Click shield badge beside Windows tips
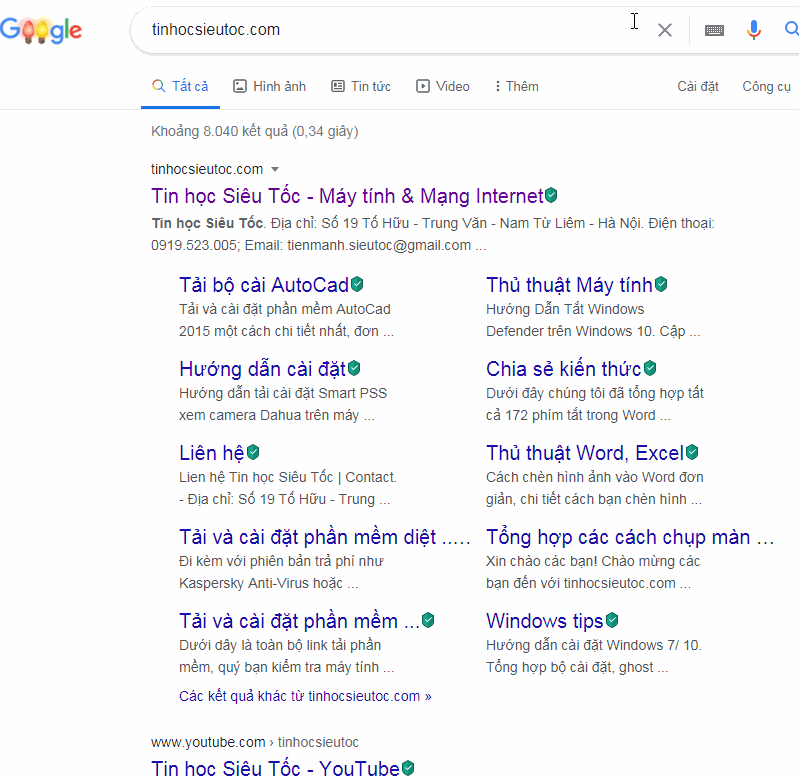 (x=612, y=620)
